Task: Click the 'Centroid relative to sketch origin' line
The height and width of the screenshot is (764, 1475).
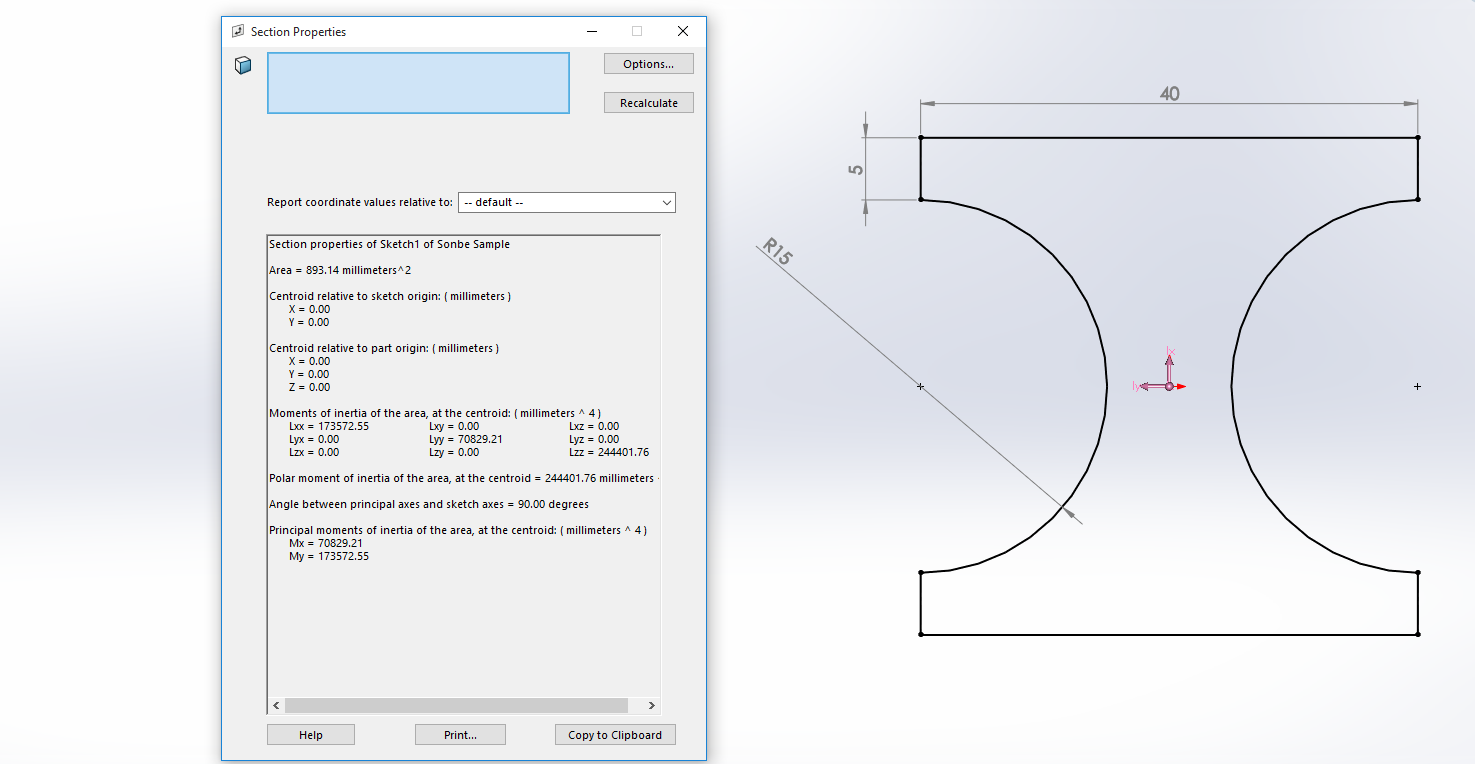Action: pos(390,296)
